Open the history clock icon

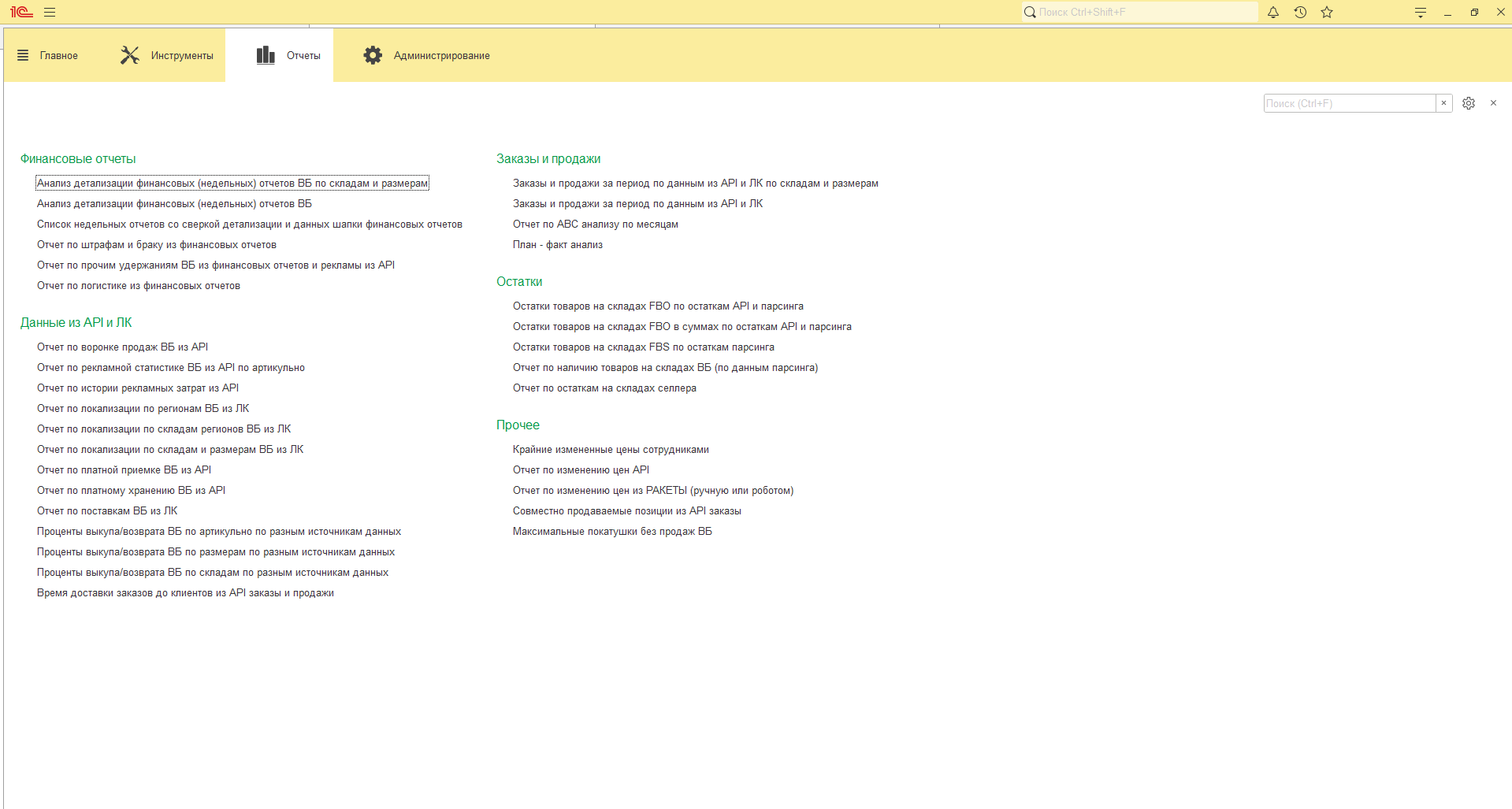[1300, 12]
